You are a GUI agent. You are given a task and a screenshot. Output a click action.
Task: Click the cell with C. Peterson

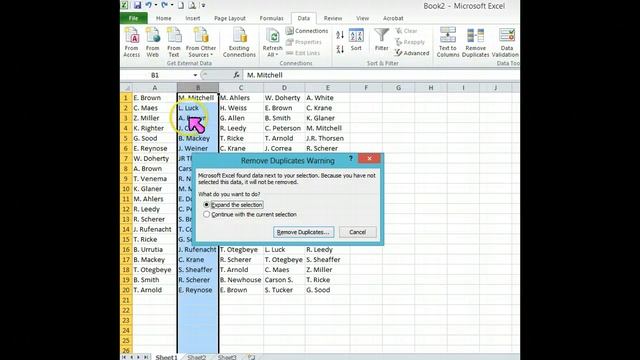pos(284,128)
